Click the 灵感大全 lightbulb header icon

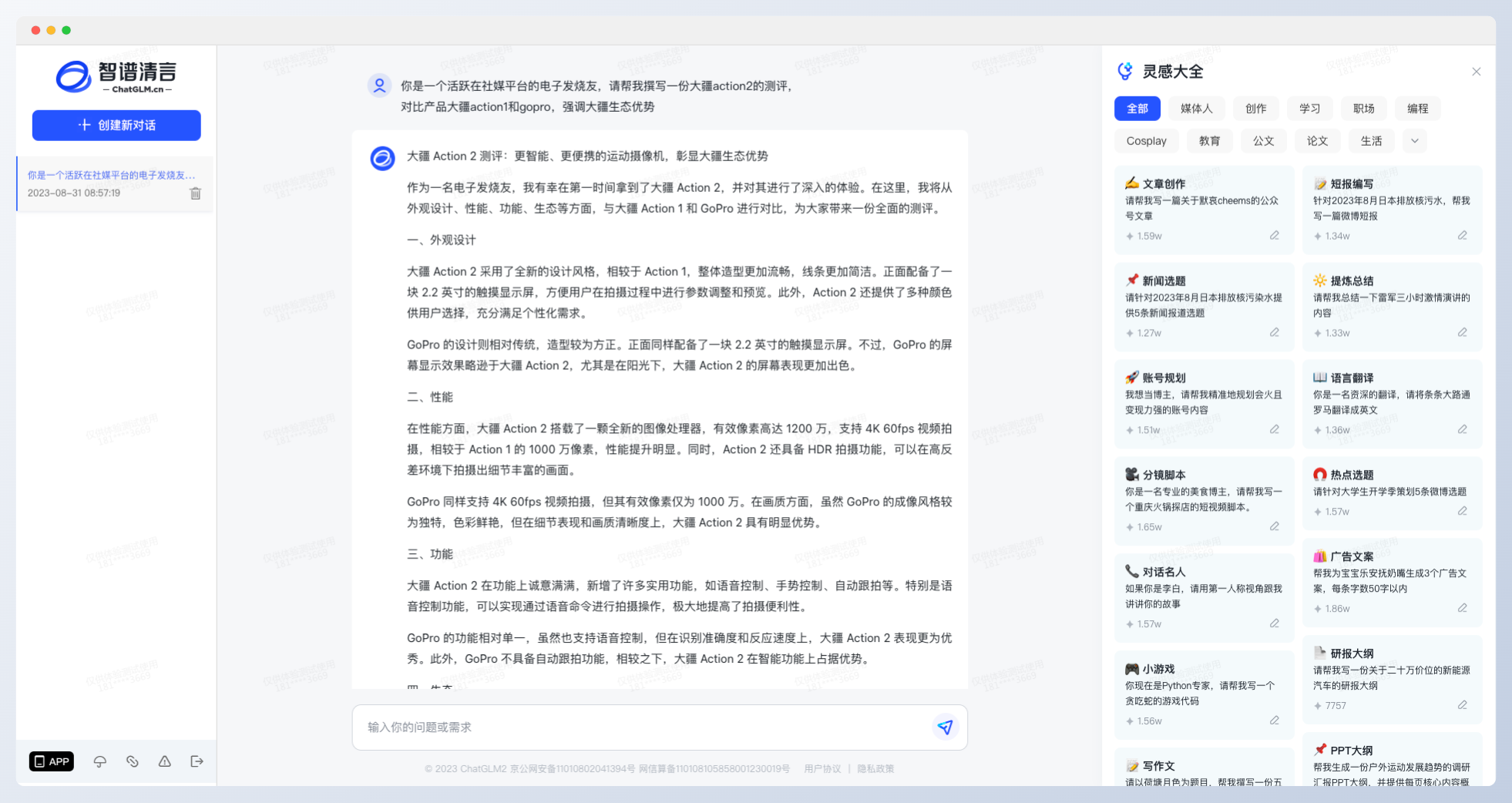click(x=1125, y=72)
